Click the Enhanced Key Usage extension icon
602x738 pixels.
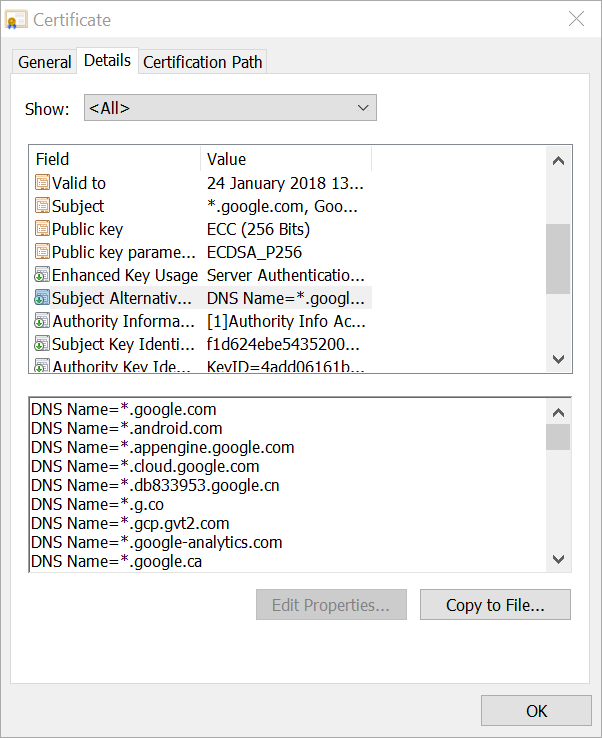(x=42, y=275)
